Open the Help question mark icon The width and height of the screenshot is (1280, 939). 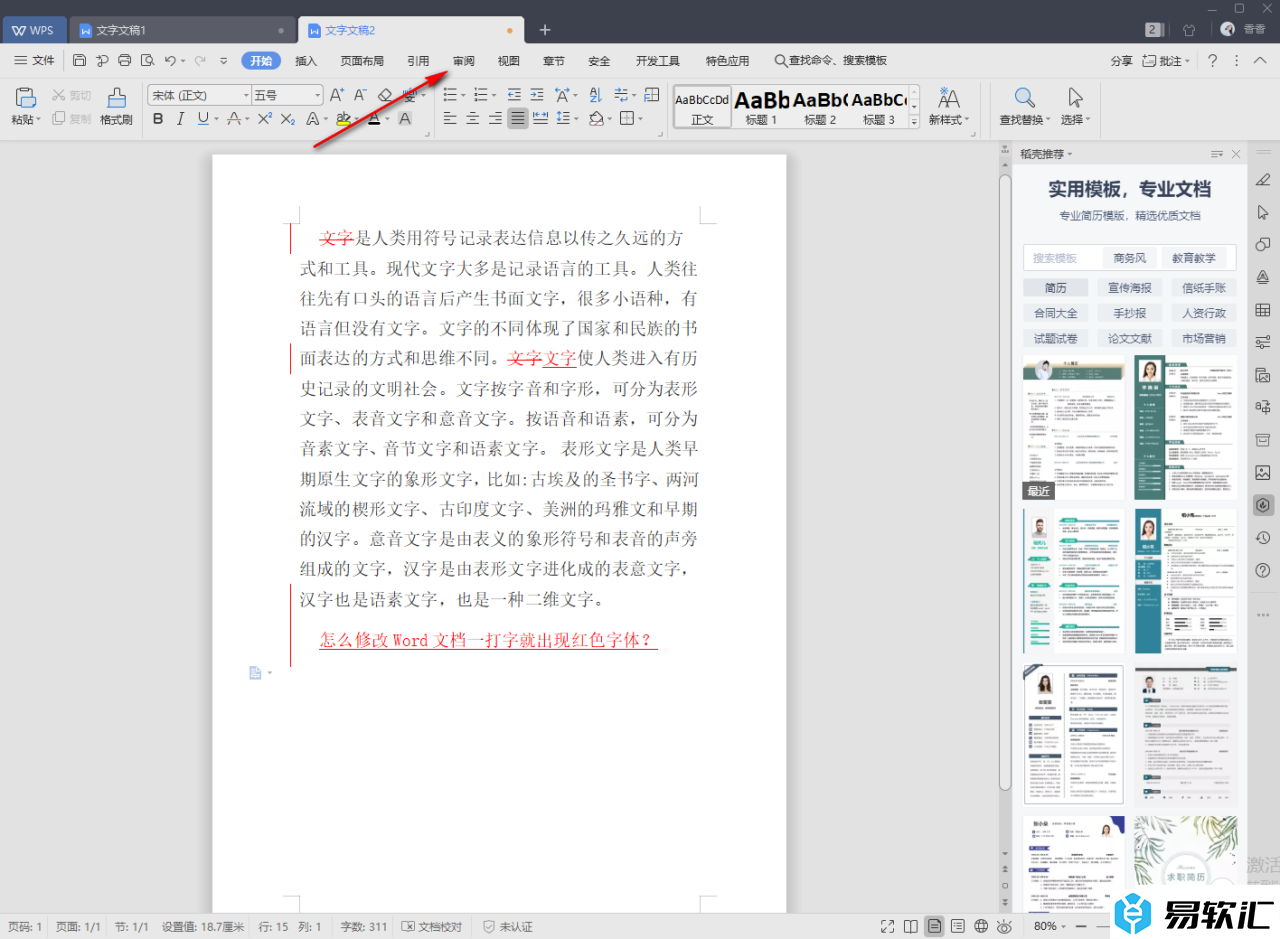(x=1213, y=61)
